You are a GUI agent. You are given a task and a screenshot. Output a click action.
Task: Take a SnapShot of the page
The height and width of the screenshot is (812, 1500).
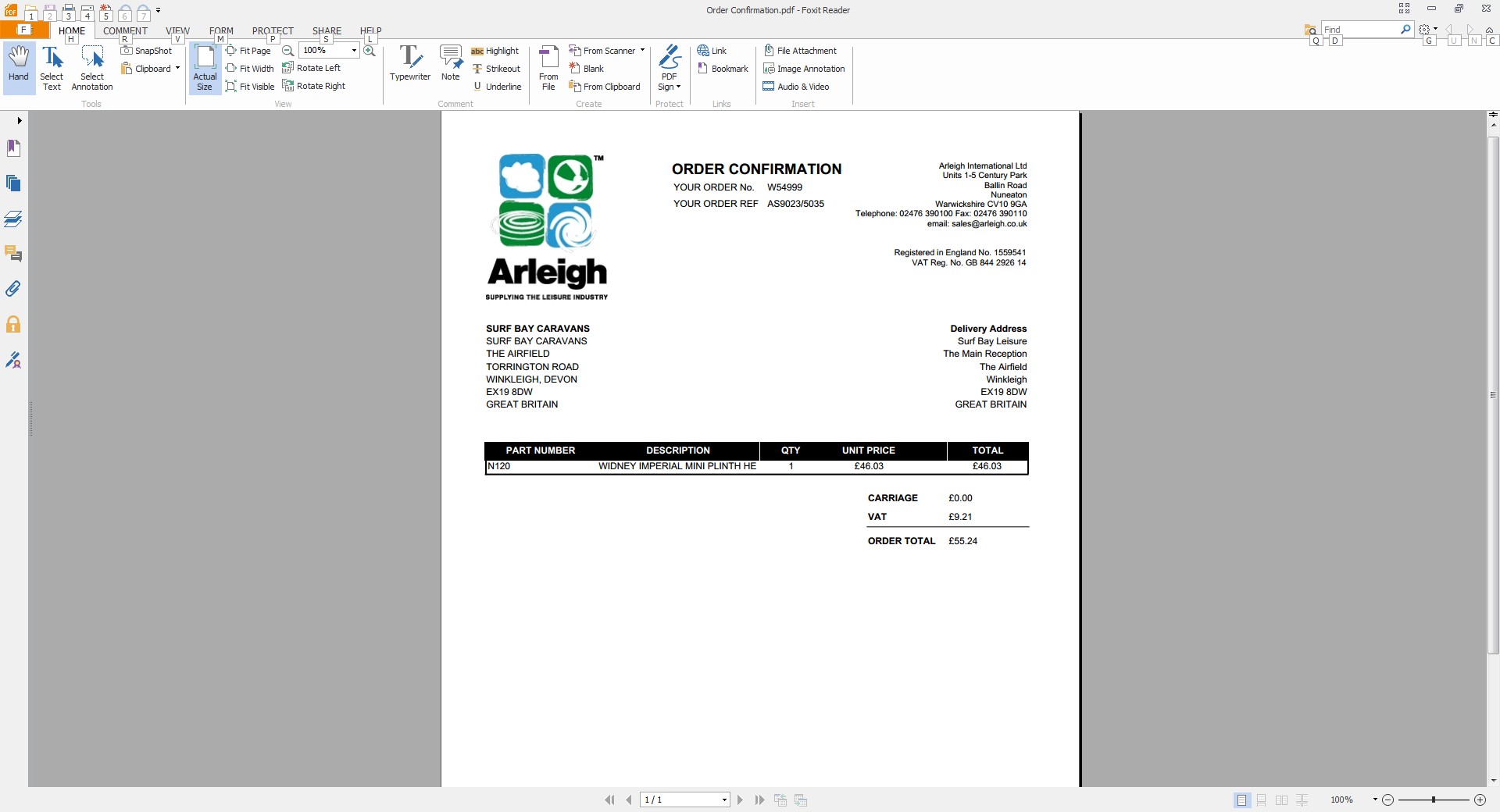[x=146, y=51]
